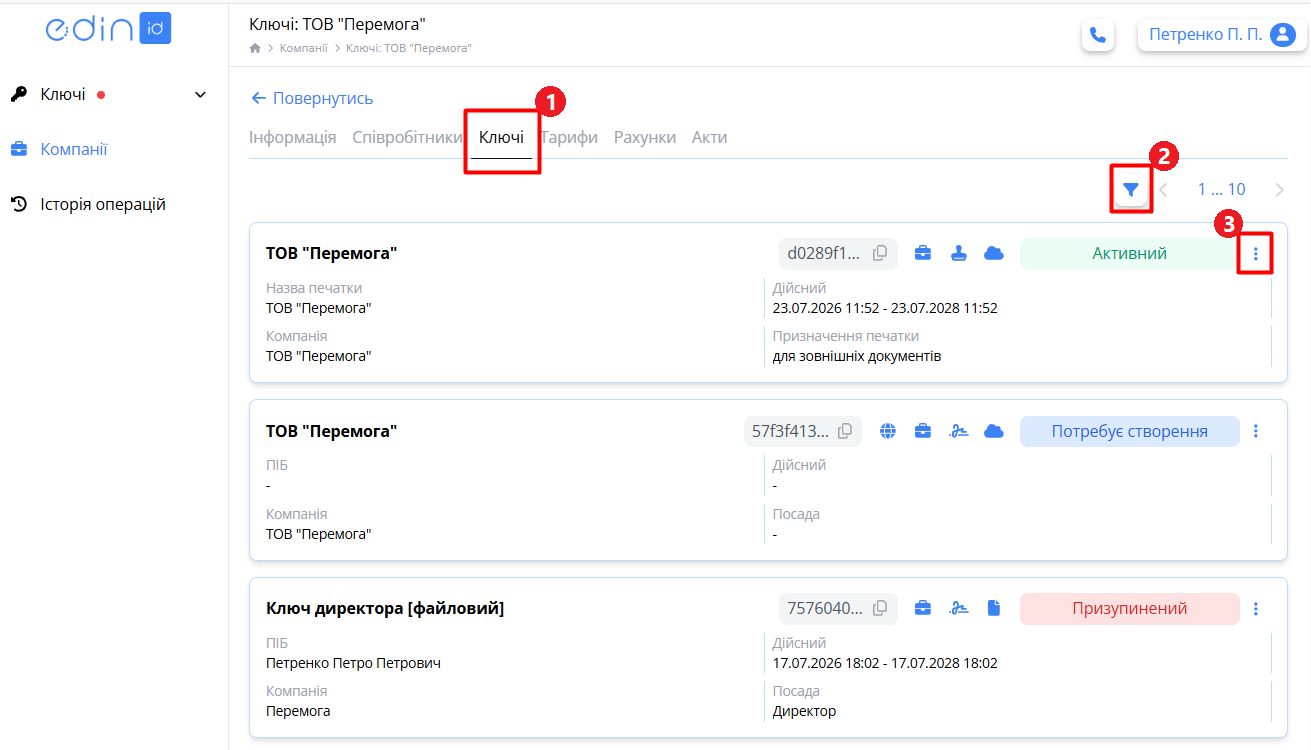Open Петренко П. П. user profile button
The width and height of the screenshot is (1311, 750).
(1222, 35)
